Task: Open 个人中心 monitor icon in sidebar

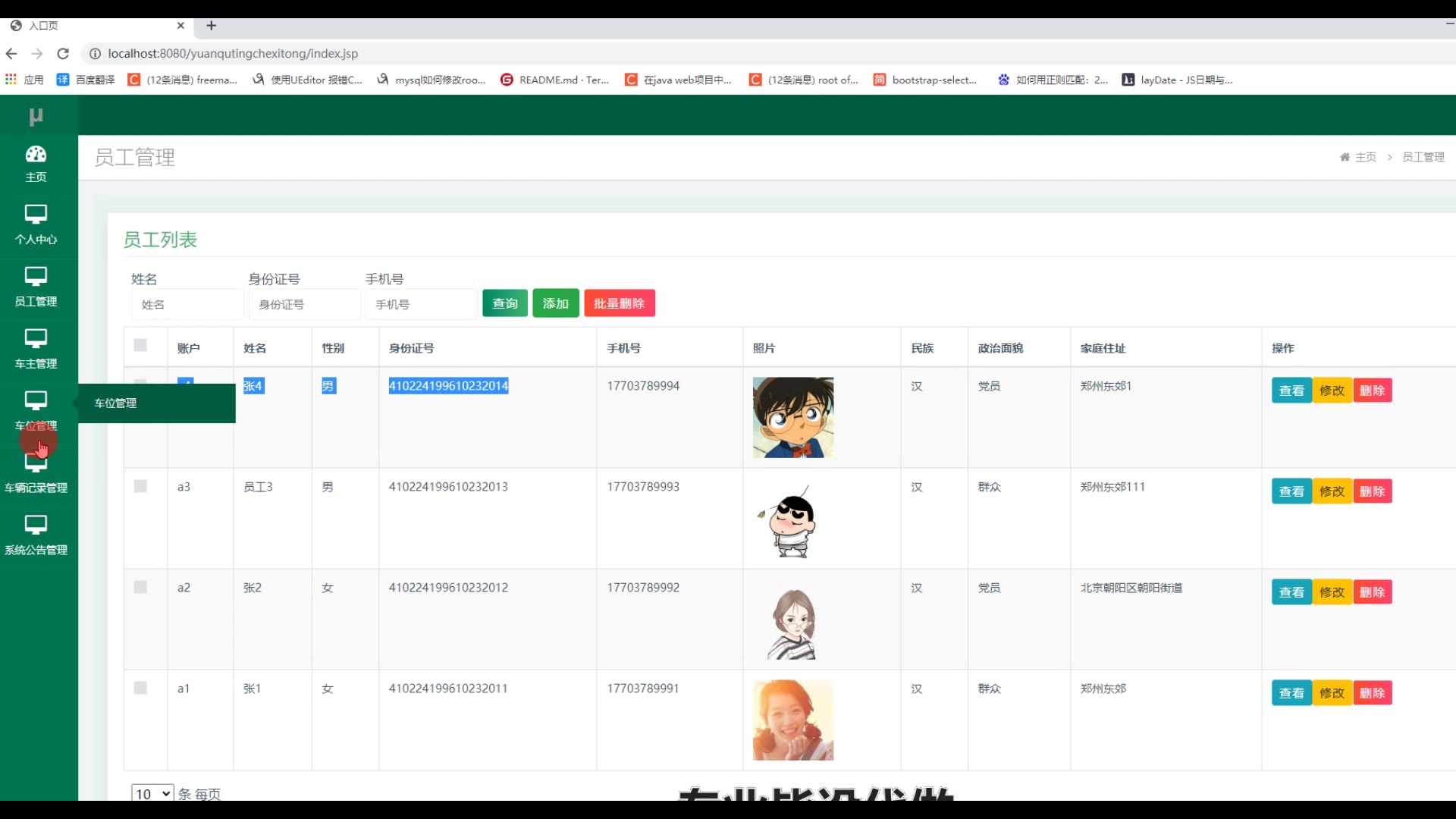Action: pyautogui.click(x=36, y=214)
